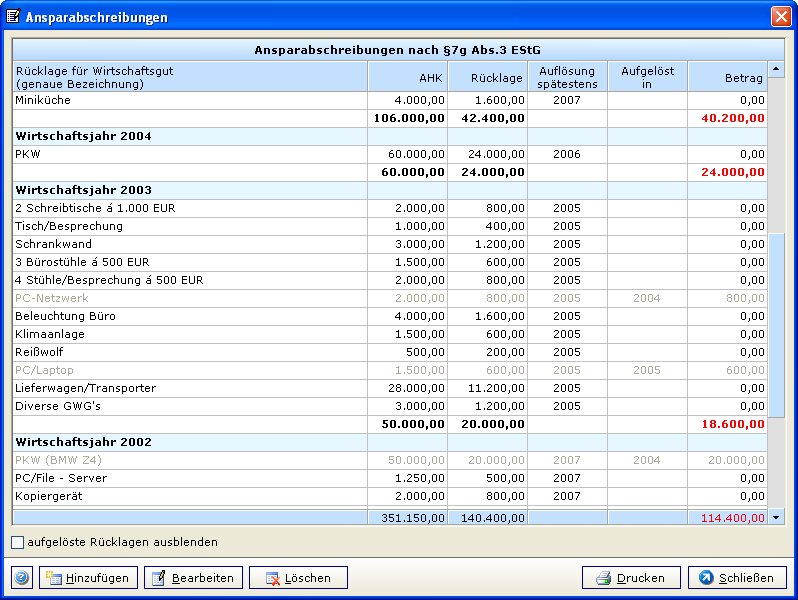The image size is (798, 600).
Task: Click the blue help question mark icon
Action: pos(21,578)
